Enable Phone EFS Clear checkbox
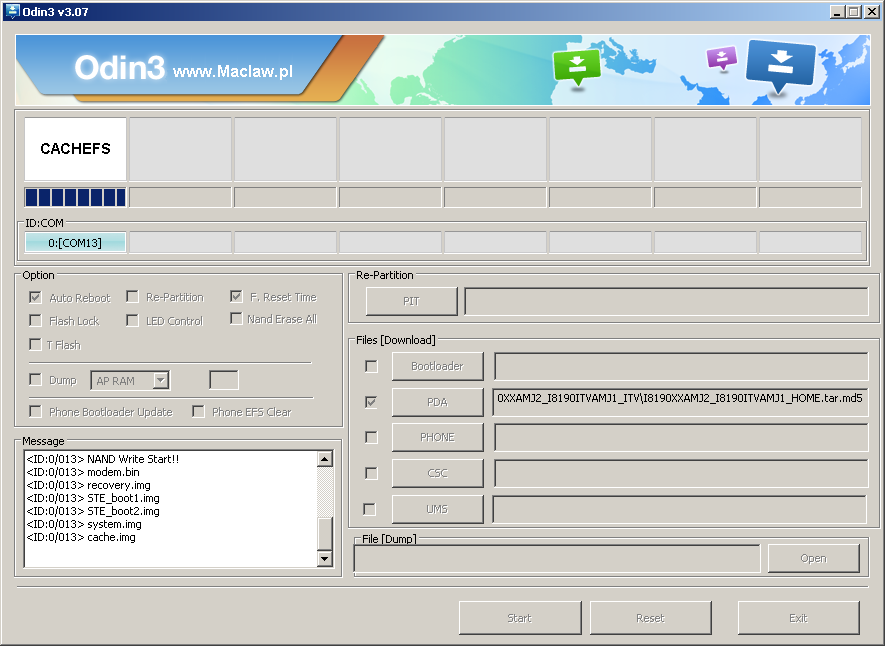Viewport: 885px width, 646px height. coord(198,411)
